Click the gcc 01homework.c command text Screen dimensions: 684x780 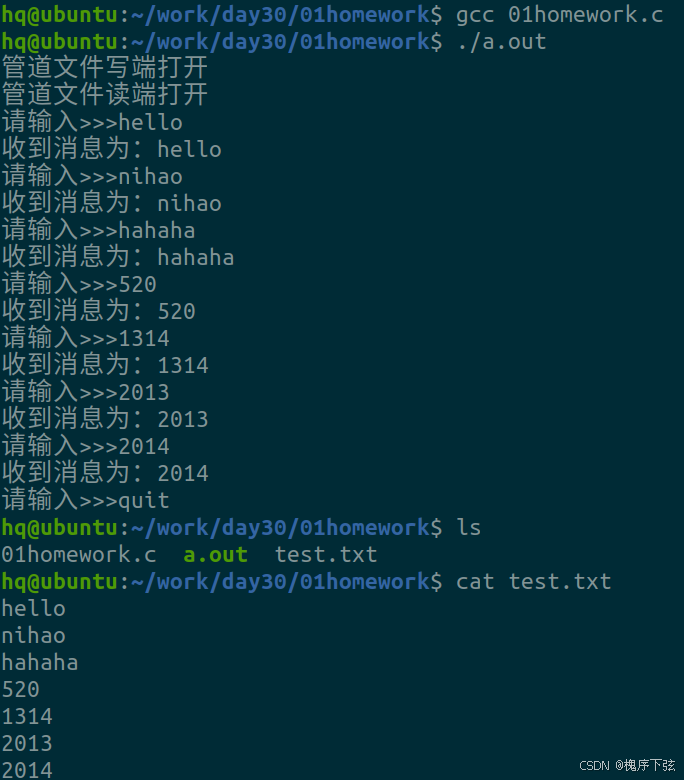(x=559, y=15)
